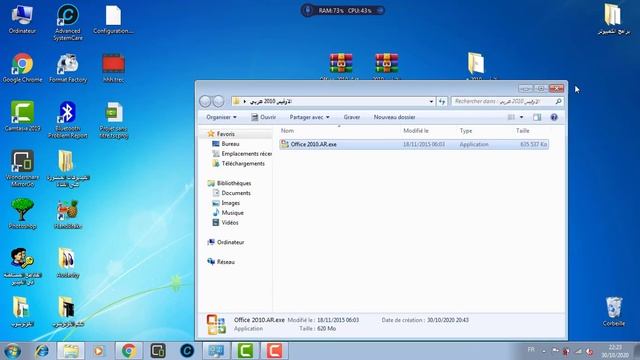Click the Windows Start orb
640x360 pixels.
tap(12, 351)
